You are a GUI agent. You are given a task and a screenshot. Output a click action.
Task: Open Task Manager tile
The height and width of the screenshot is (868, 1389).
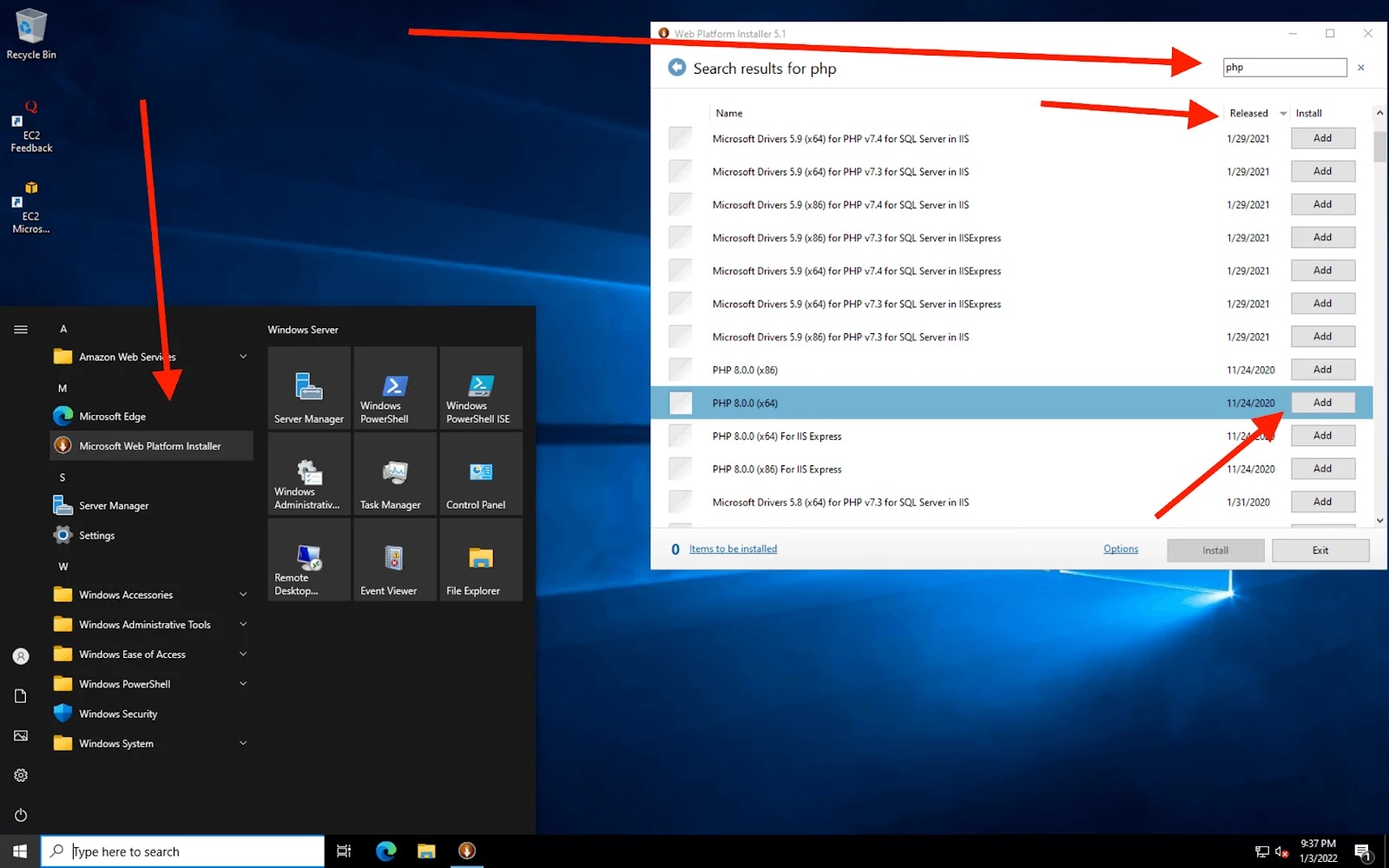coord(395,473)
